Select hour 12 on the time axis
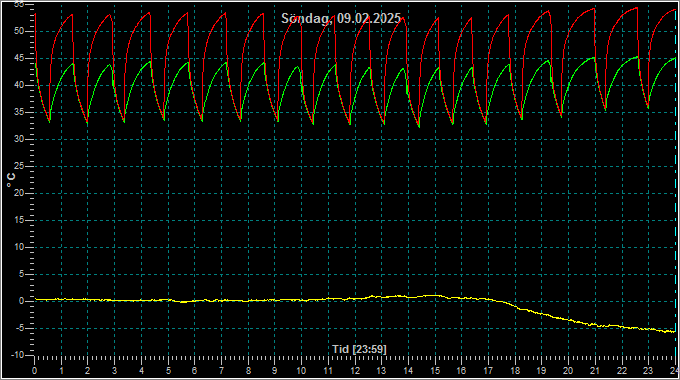The height and width of the screenshot is (380, 680). click(355, 371)
